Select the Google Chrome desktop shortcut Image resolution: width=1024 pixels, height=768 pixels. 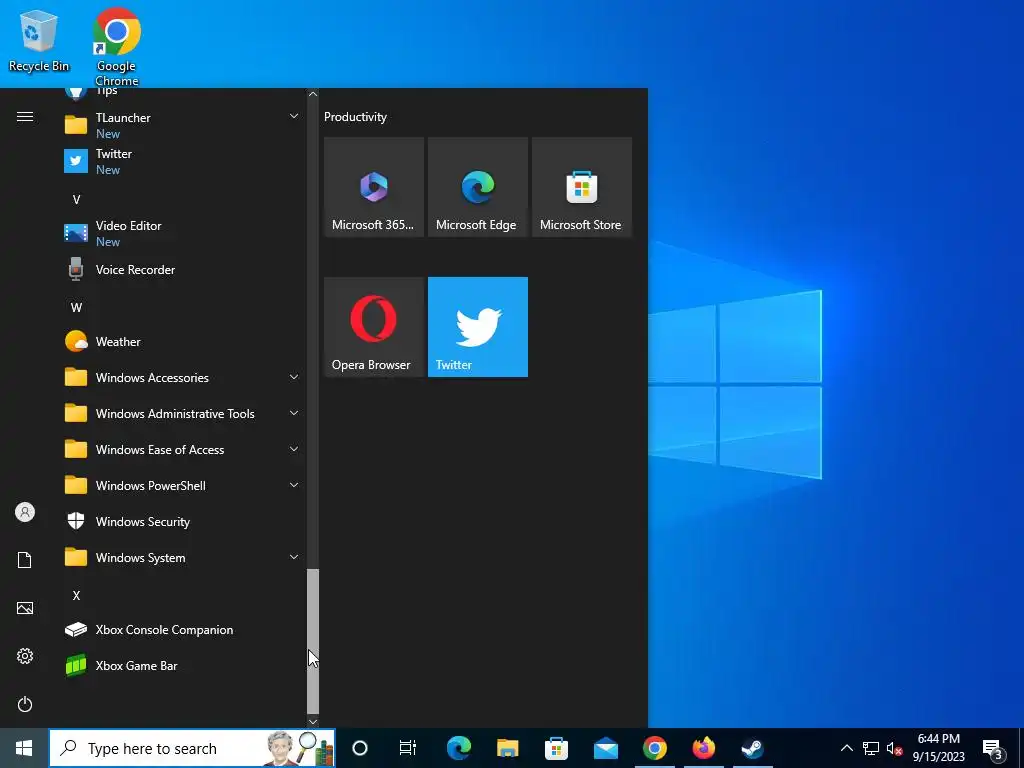pyautogui.click(x=116, y=47)
